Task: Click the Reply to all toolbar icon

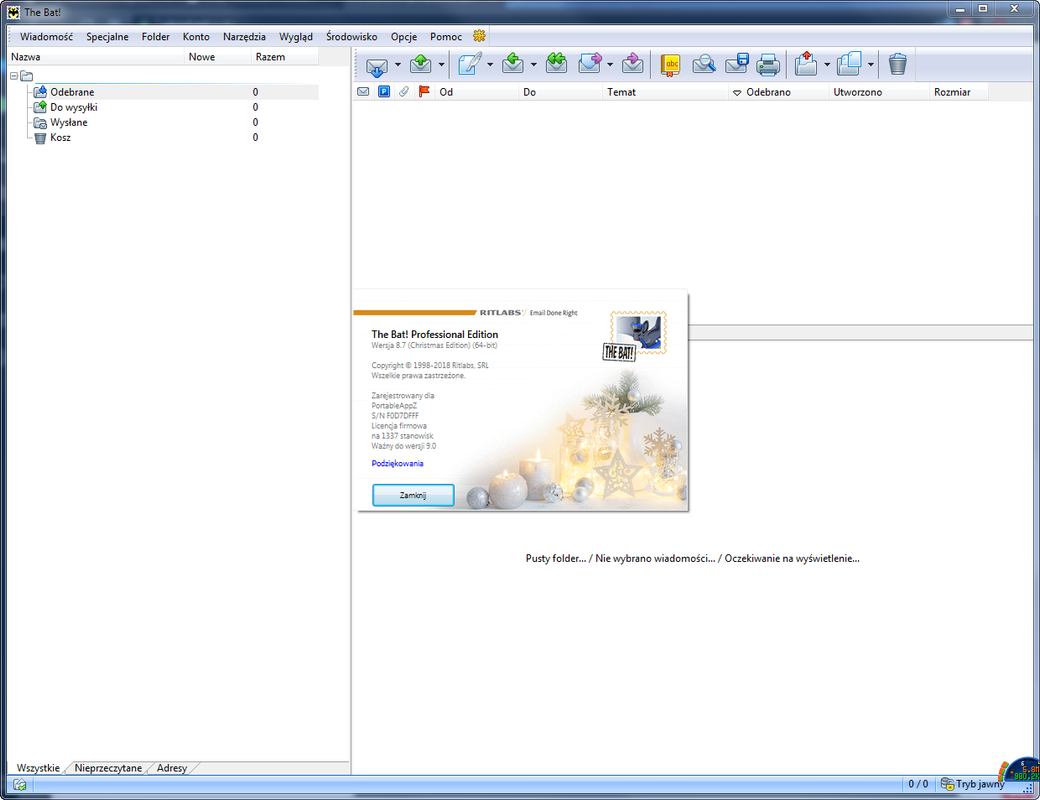Action: click(x=556, y=64)
